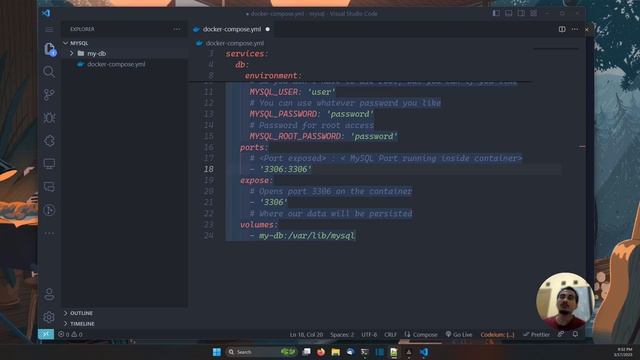Image resolution: width=640 pixels, height=360 pixels.
Task: Open the Run and Debug view
Action: tap(49, 118)
